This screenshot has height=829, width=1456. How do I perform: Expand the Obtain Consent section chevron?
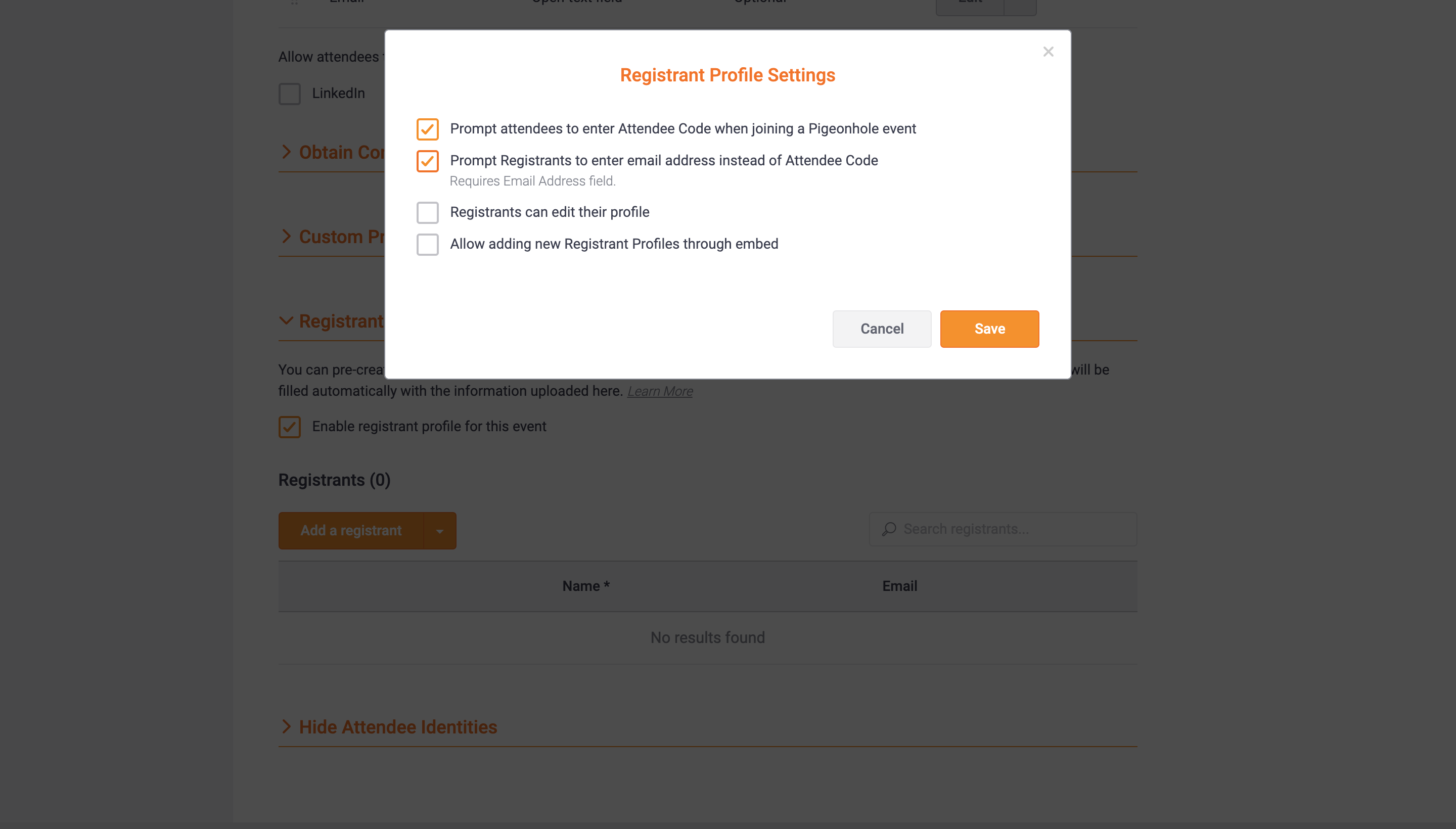[286, 152]
